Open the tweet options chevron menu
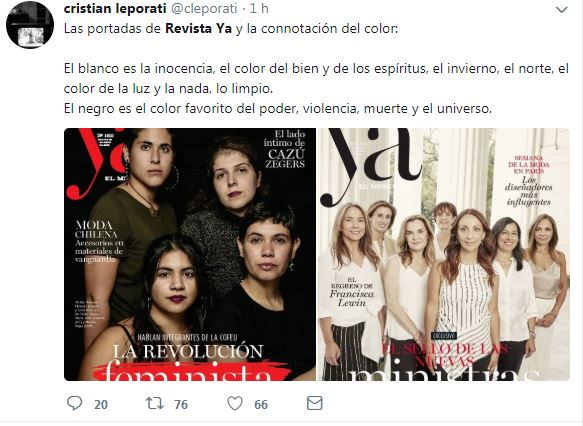 561,10
